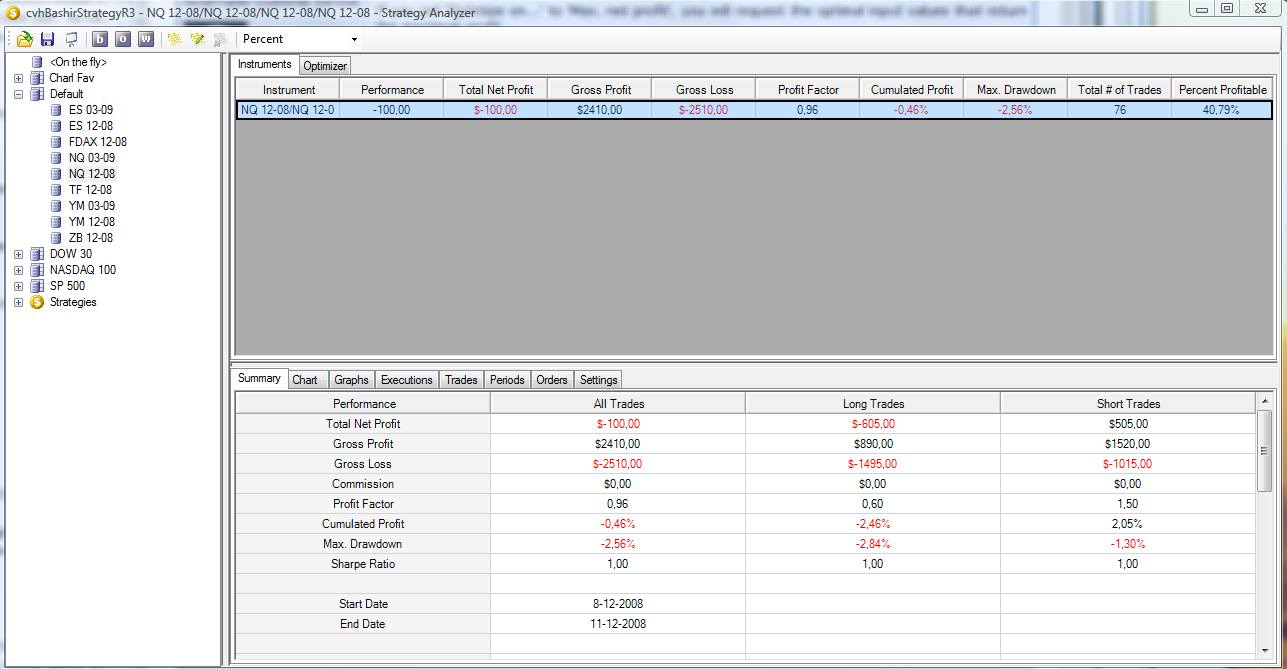Image resolution: width=1287 pixels, height=669 pixels.
Task: Open the Trades tab
Action: tap(461, 380)
